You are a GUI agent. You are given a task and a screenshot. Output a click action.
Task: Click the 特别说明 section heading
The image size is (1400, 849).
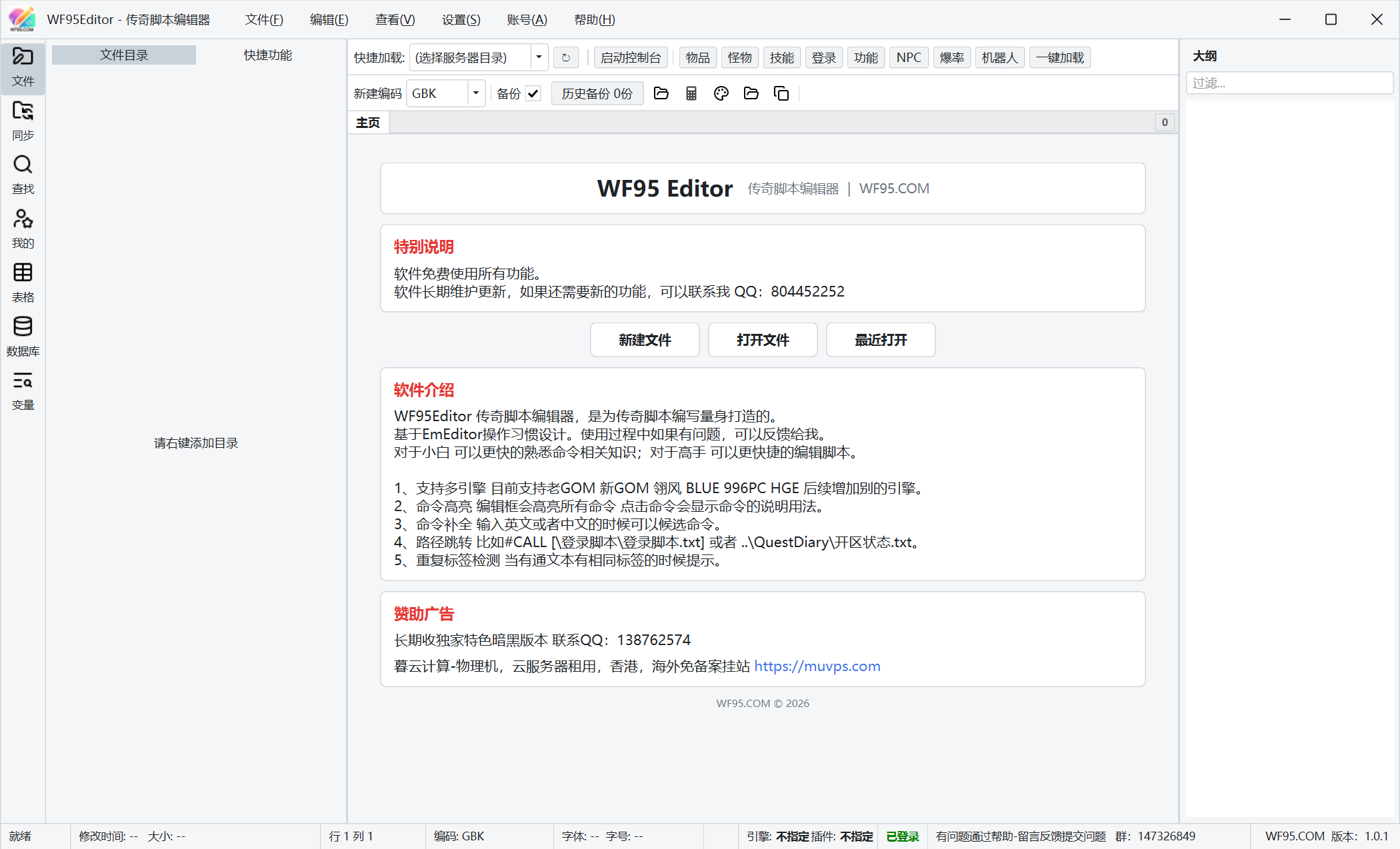click(x=424, y=247)
